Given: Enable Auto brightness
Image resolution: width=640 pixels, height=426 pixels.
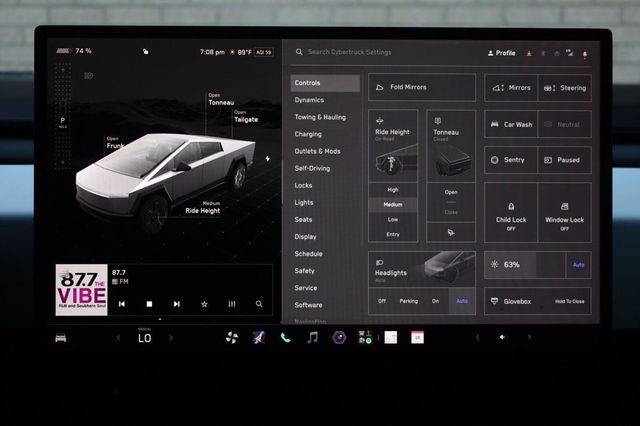Looking at the screenshot, I should pos(579,265).
